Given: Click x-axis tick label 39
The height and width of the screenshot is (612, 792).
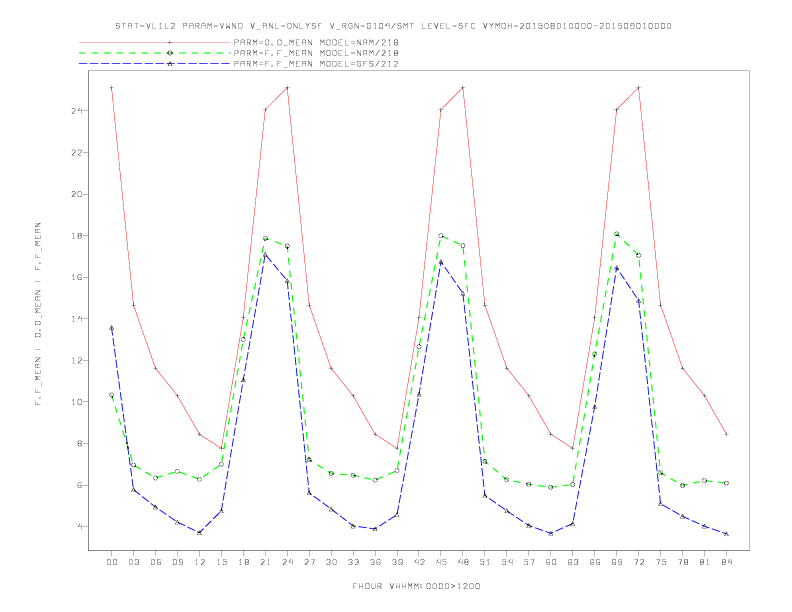Looking at the screenshot, I should [x=397, y=562].
